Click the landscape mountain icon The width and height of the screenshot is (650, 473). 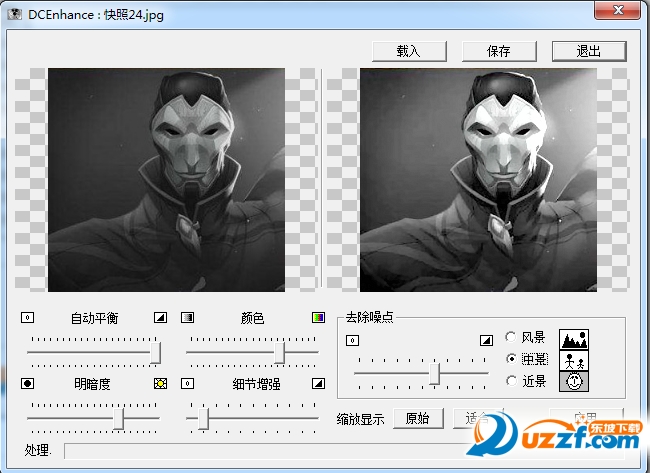tap(573, 339)
